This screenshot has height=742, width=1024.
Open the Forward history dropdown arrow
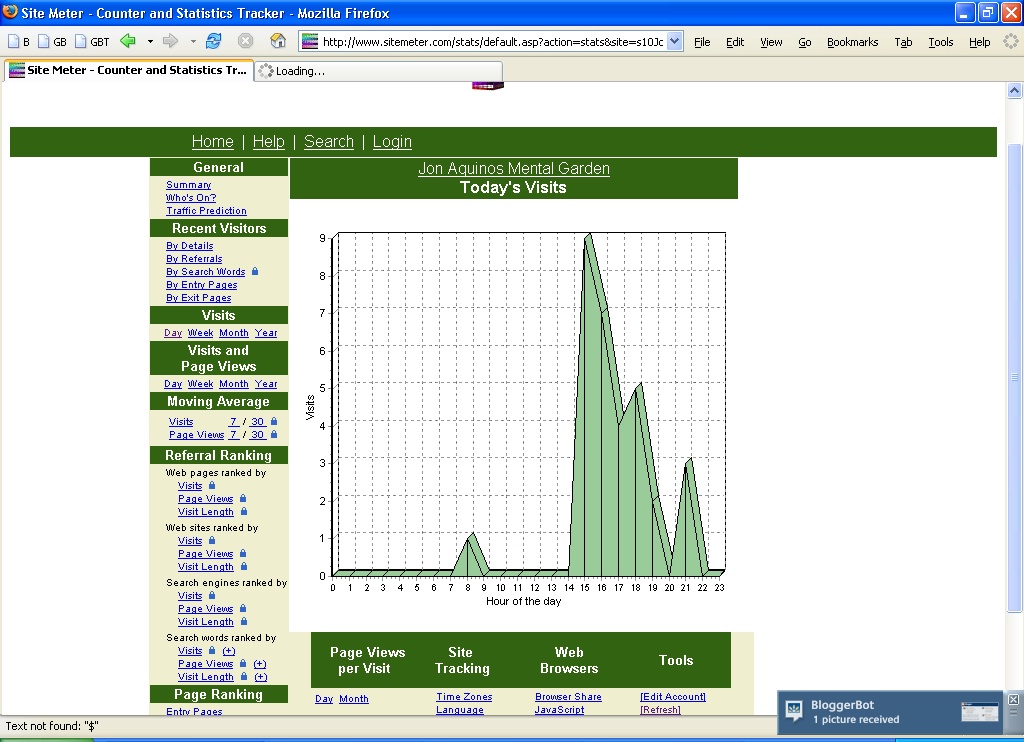tap(193, 41)
